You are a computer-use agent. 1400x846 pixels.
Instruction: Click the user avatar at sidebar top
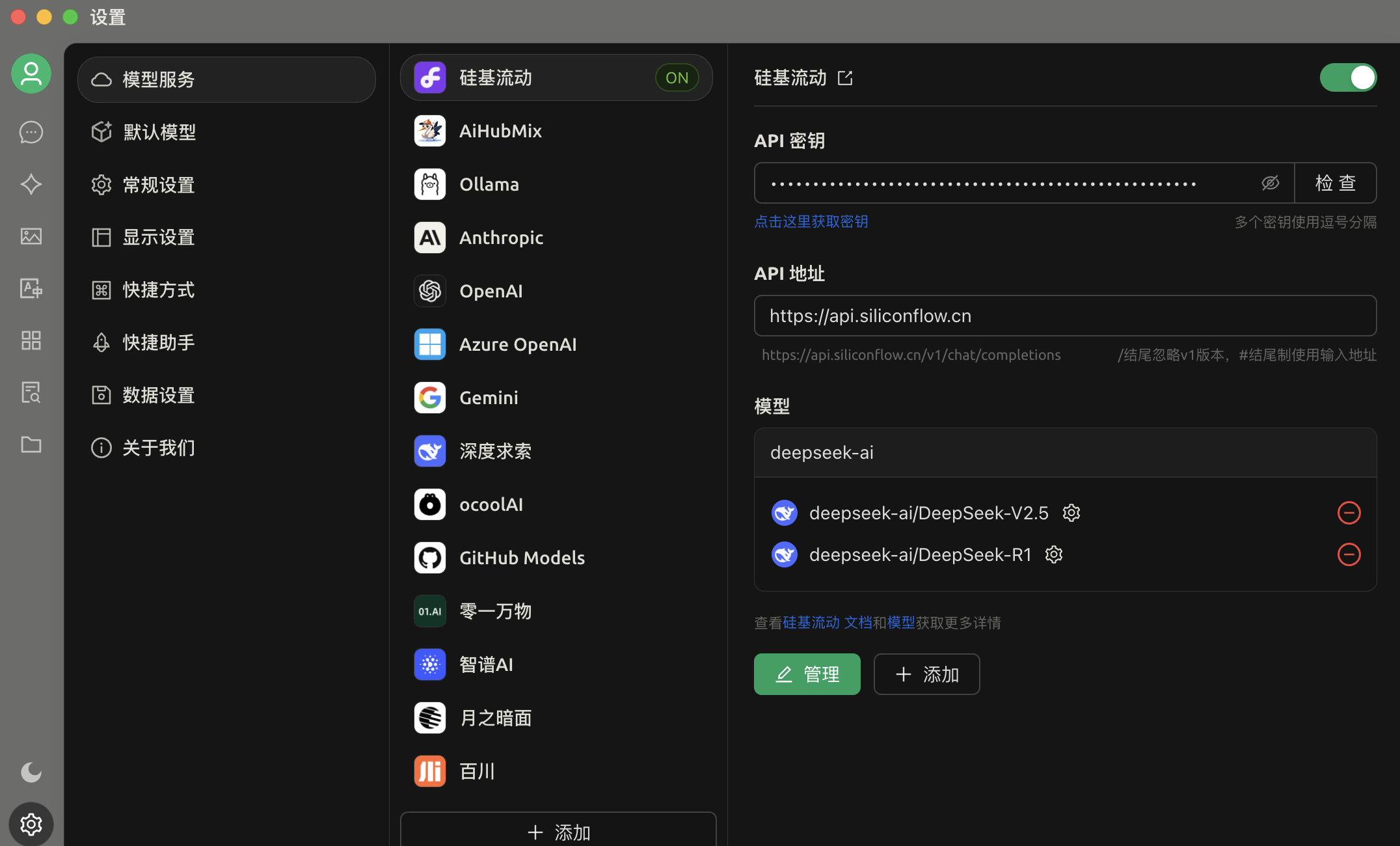pyautogui.click(x=31, y=74)
